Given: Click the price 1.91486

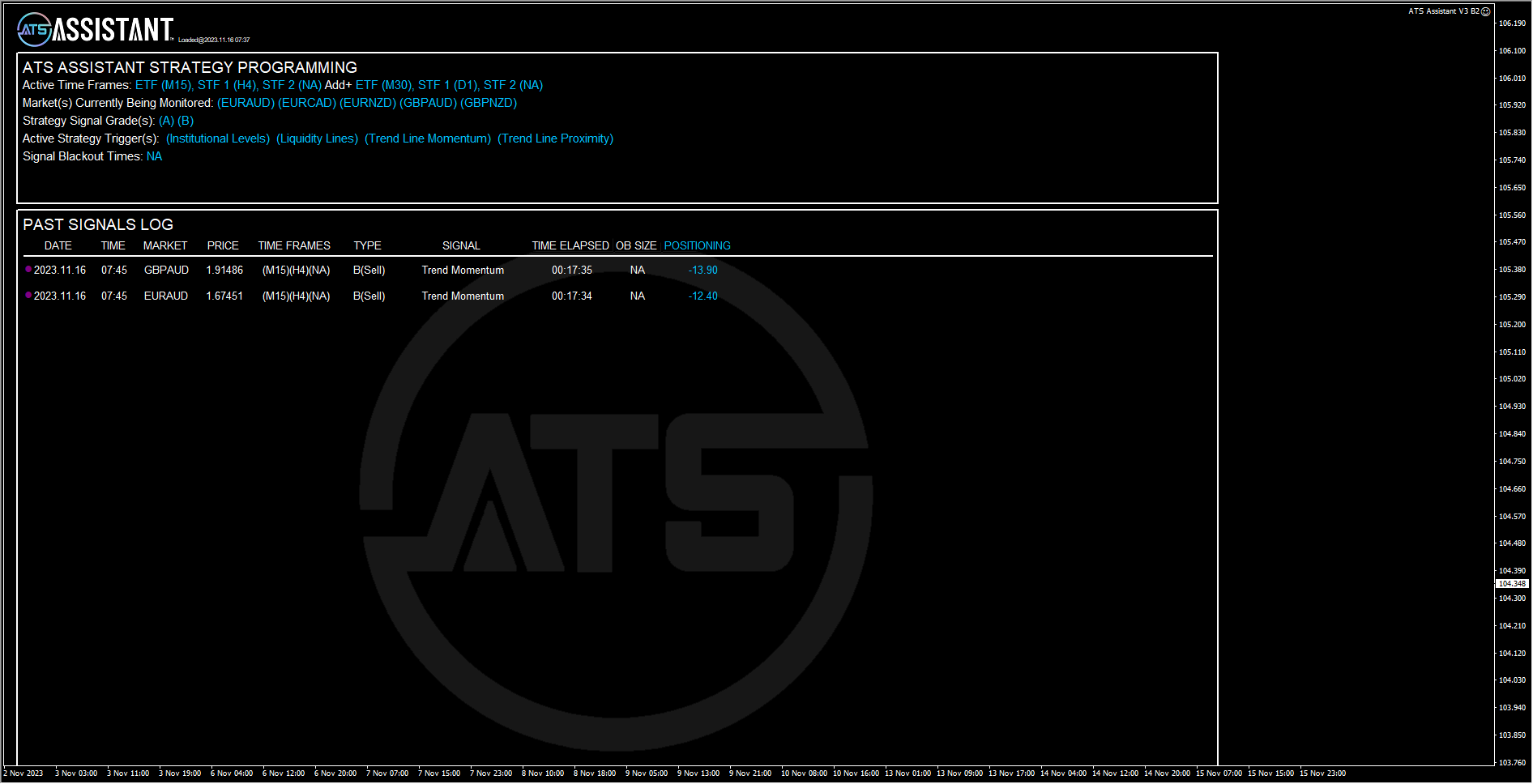Looking at the screenshot, I should point(224,270).
